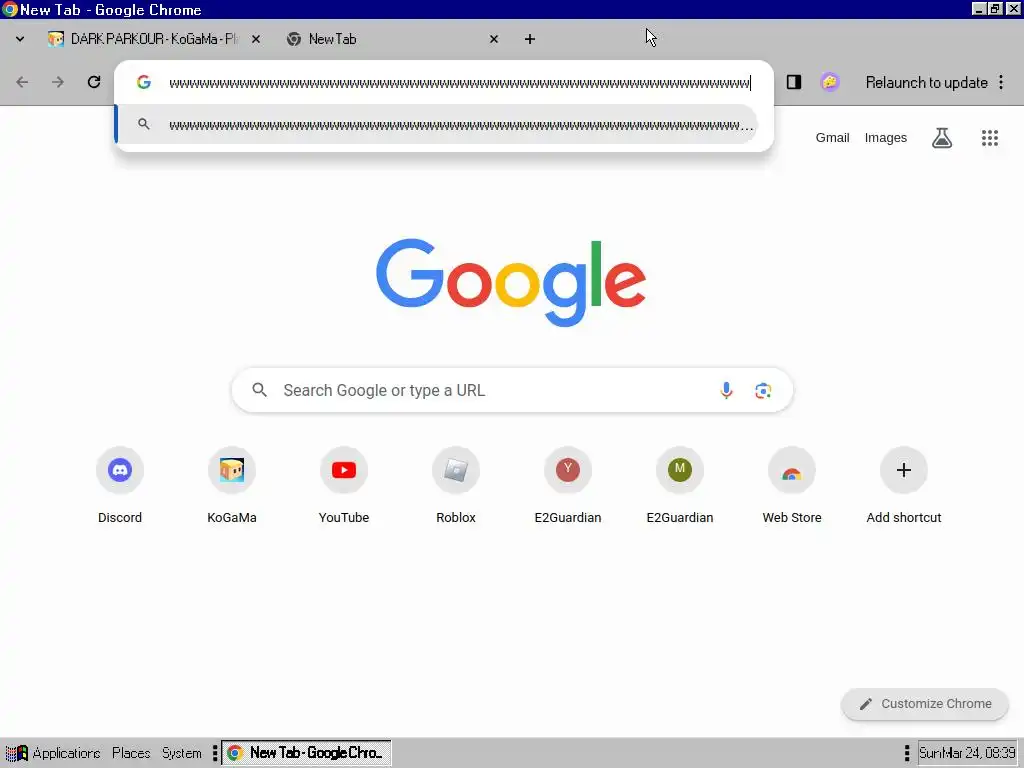Open the Images link
The height and width of the screenshot is (768, 1024).
point(886,138)
